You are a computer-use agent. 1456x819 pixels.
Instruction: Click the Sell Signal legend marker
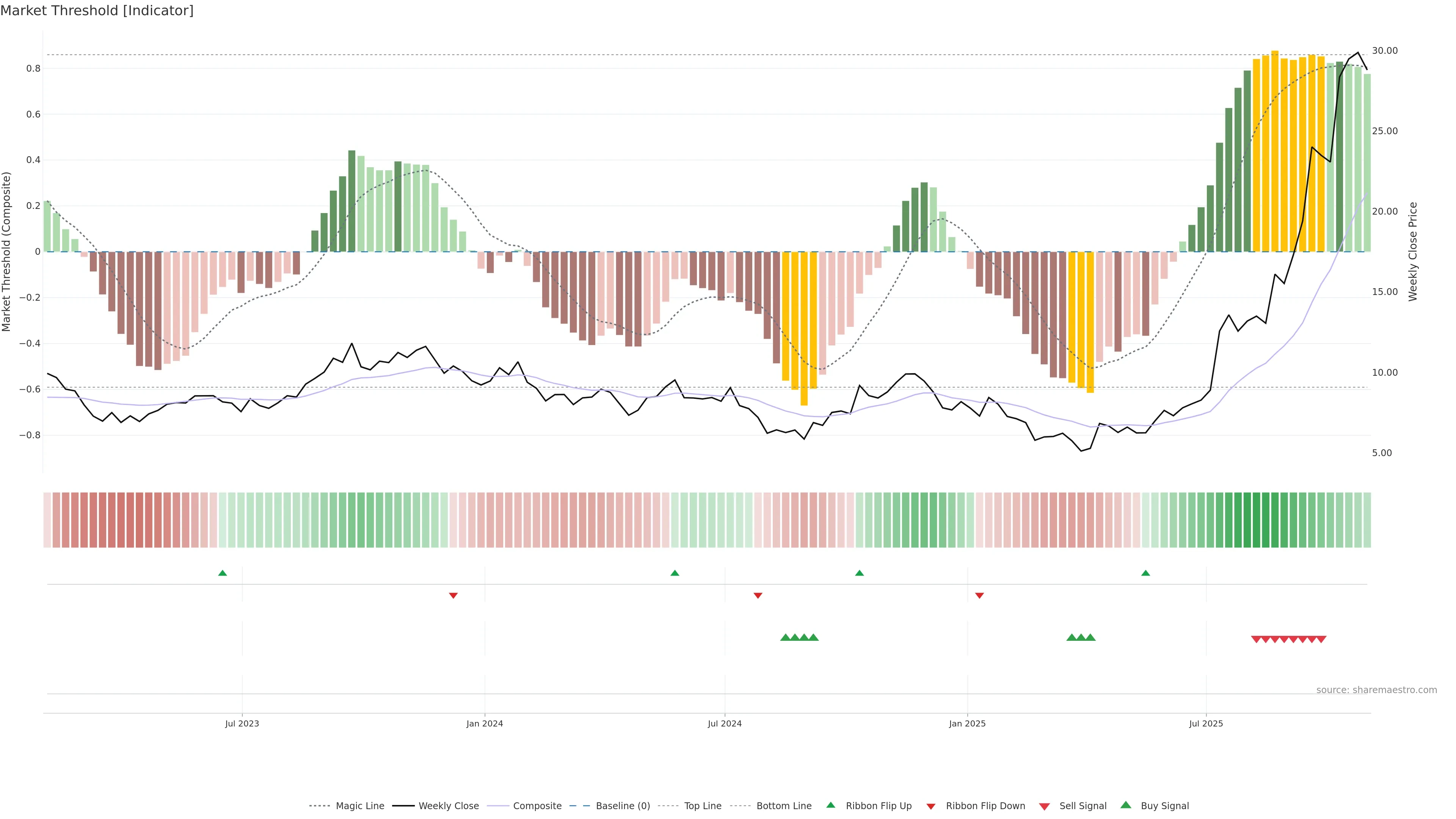(x=1044, y=806)
